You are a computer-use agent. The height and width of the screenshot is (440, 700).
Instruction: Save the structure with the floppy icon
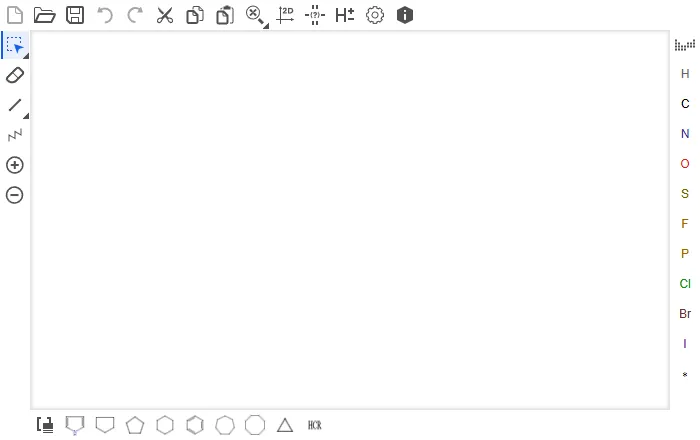(75, 15)
